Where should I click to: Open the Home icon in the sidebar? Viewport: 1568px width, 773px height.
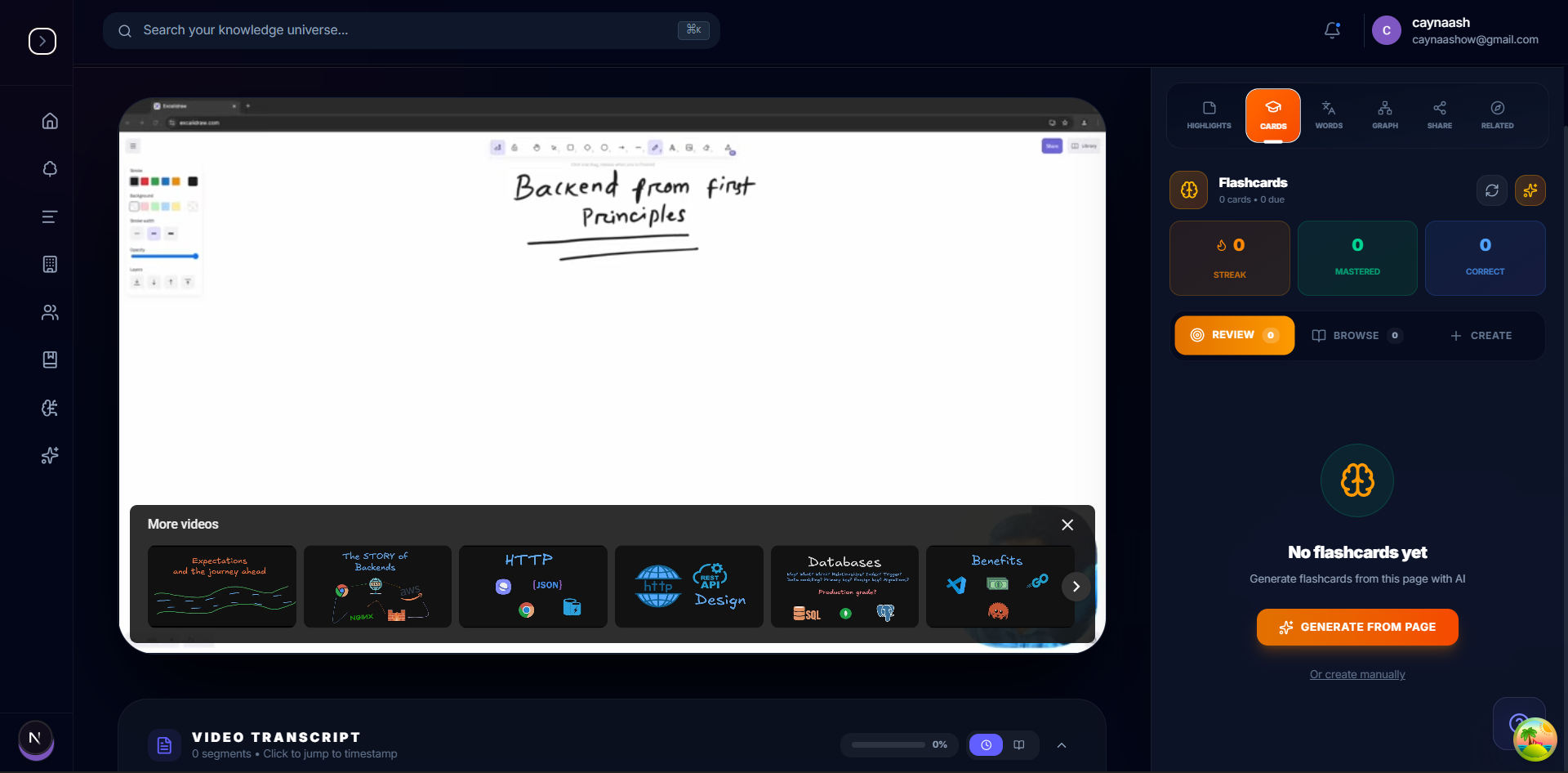pos(49,120)
